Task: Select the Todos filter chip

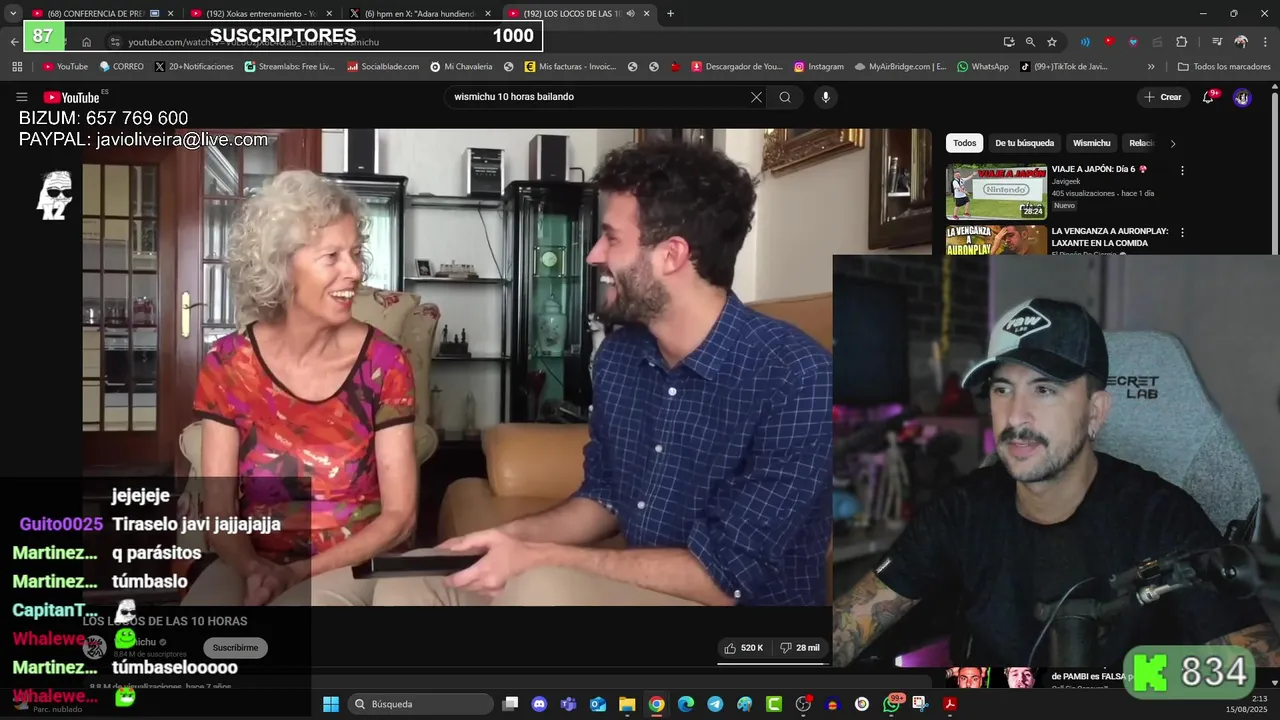Action: click(964, 143)
